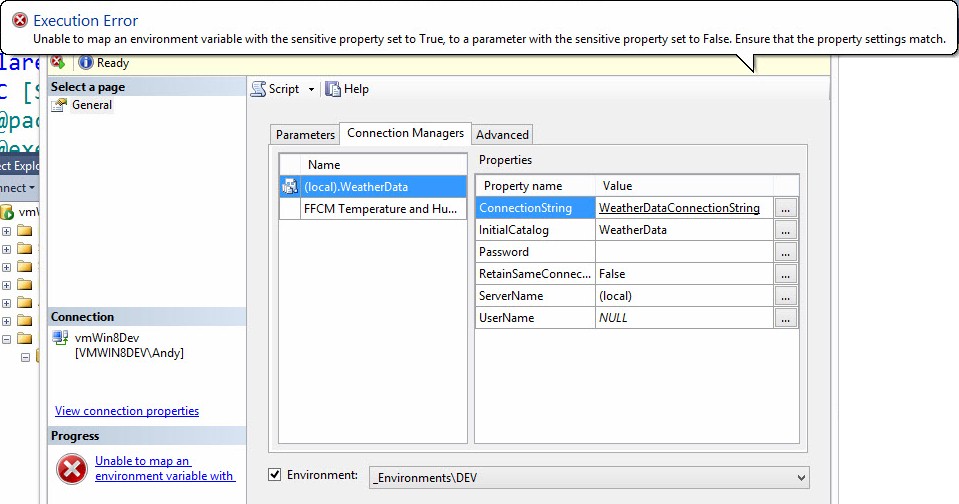This screenshot has height=504, width=959.
Task: Click the Script toolbar icon
Action: point(258,89)
